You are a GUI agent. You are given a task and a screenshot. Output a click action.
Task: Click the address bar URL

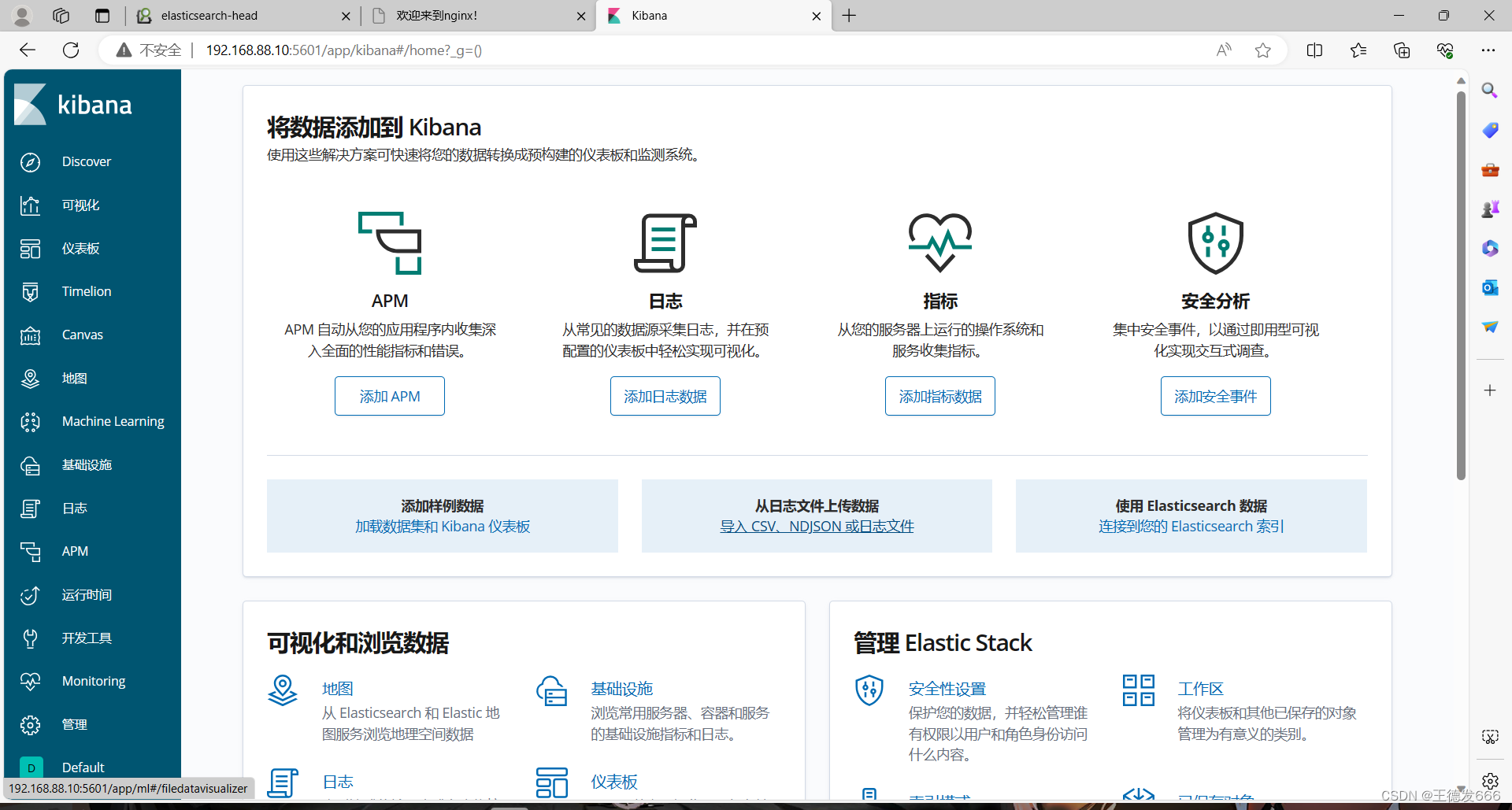pyautogui.click(x=344, y=50)
